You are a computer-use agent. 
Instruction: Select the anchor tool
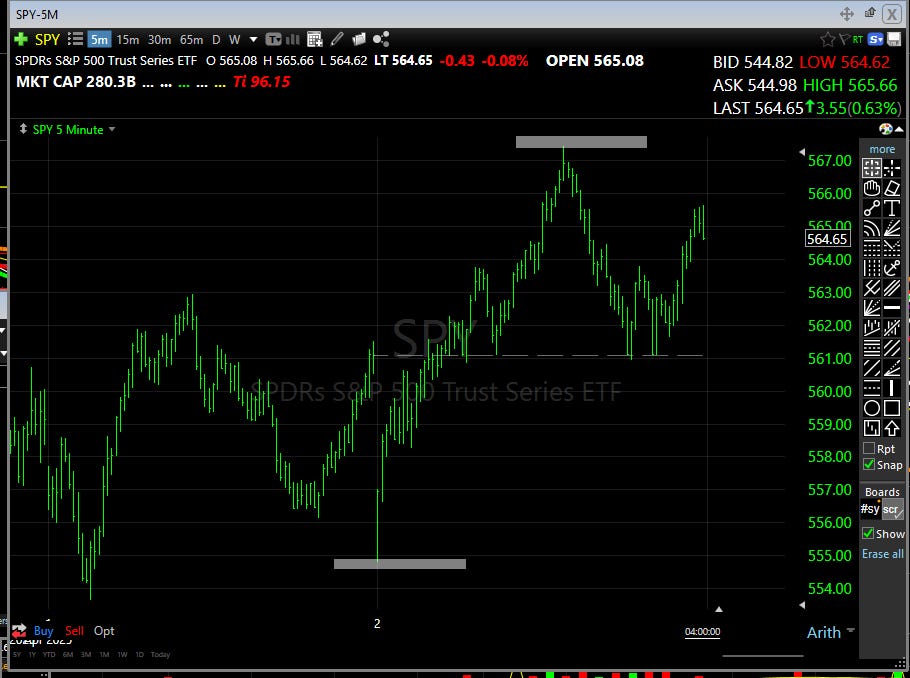click(892, 268)
